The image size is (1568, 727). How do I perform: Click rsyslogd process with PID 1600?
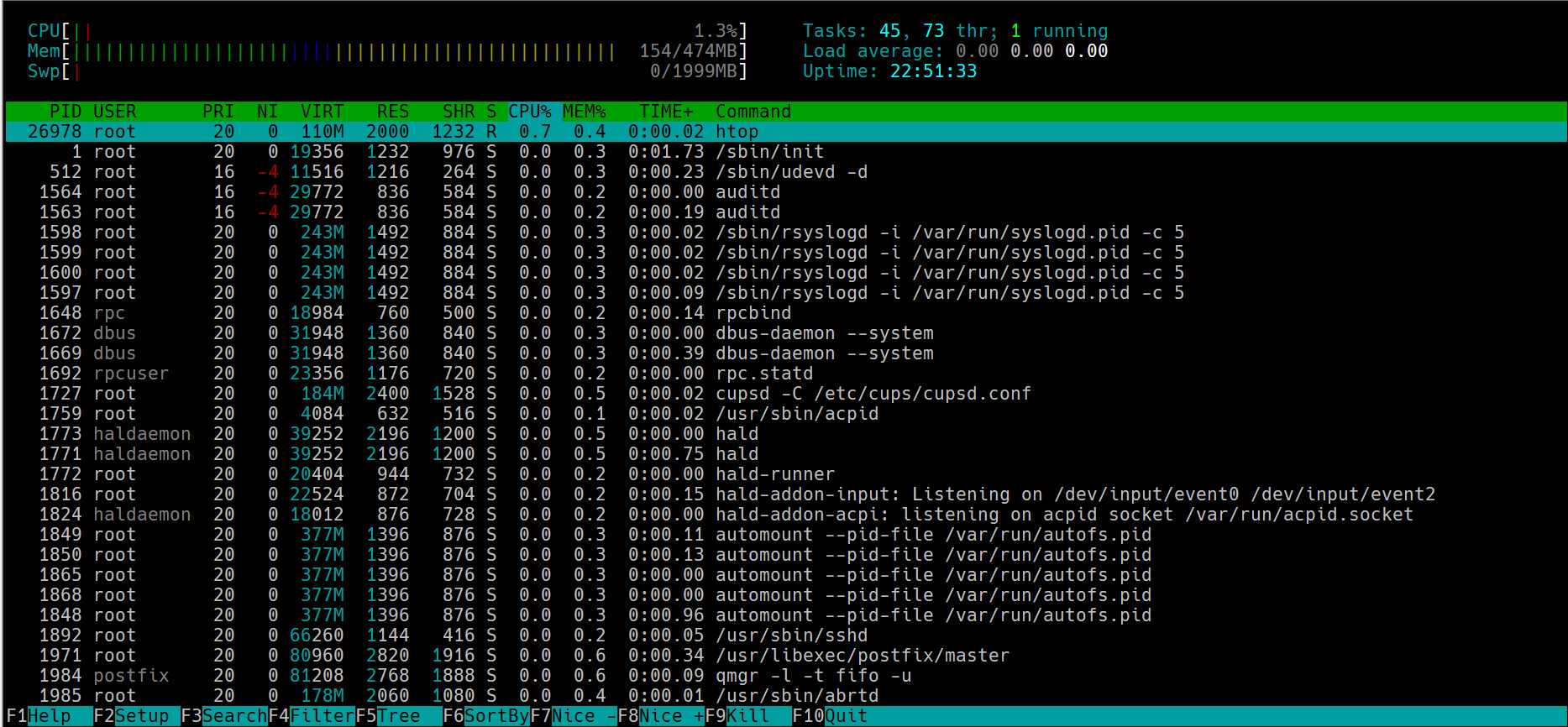tap(786, 273)
